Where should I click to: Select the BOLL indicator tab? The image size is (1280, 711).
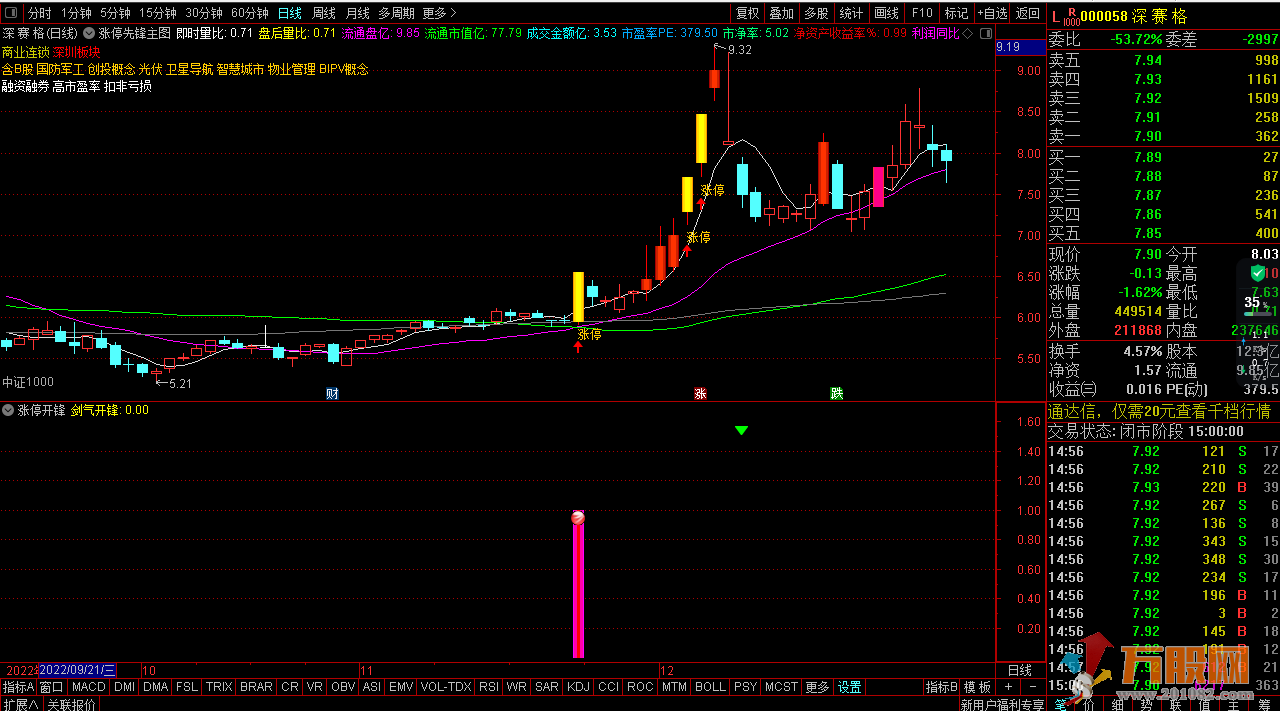coord(710,687)
